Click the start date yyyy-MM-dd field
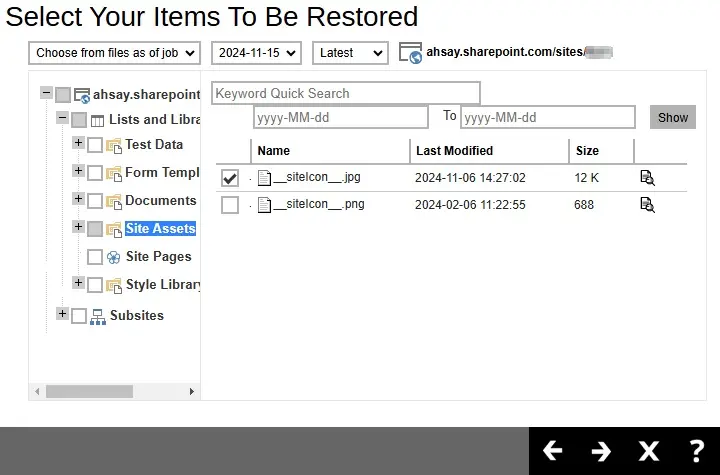Viewport: 720px width, 475px height. (341, 117)
